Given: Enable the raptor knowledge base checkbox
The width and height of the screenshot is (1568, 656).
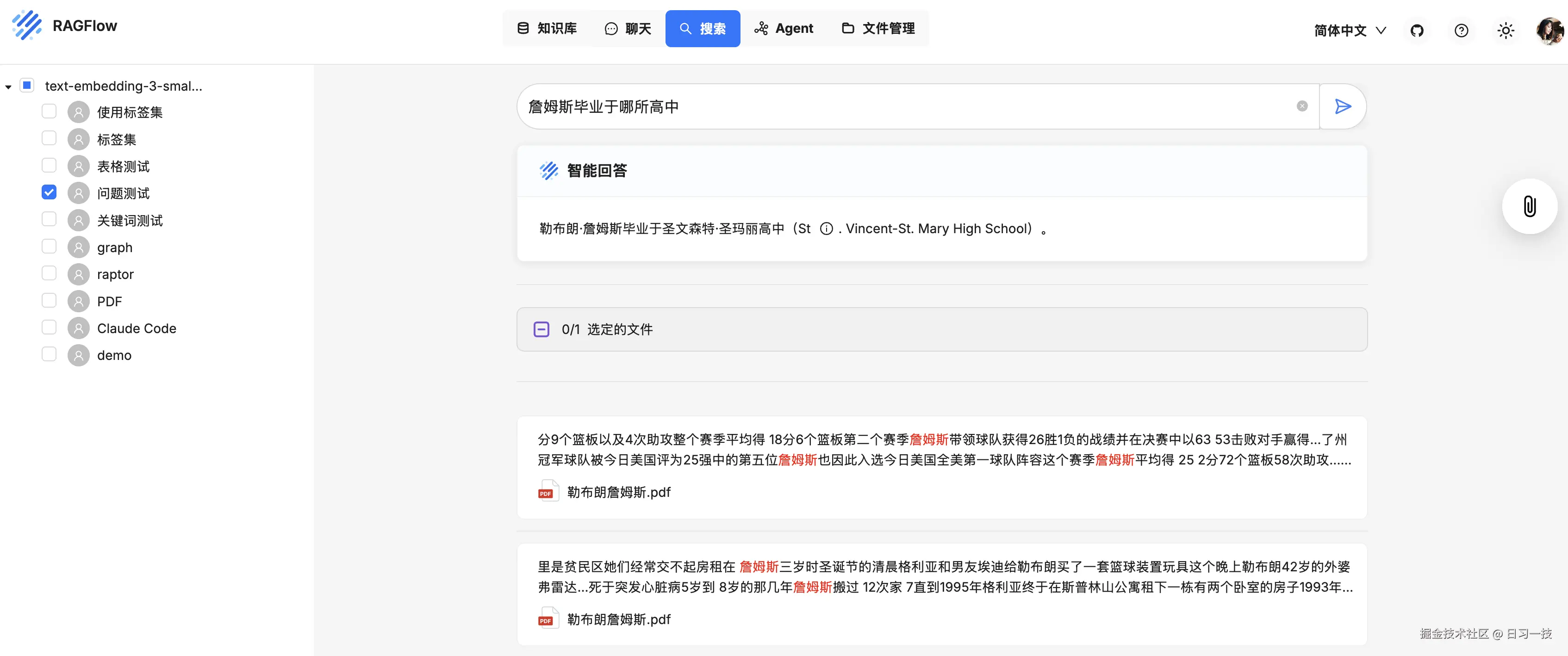Looking at the screenshot, I should [x=50, y=273].
